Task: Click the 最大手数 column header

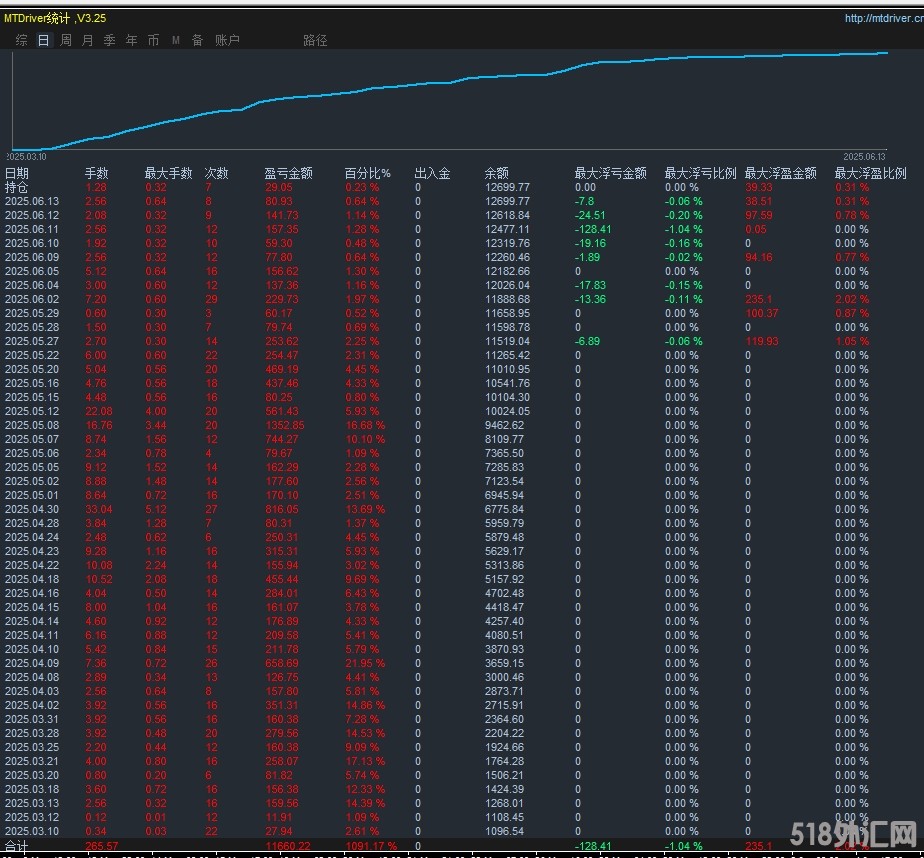Action: tap(169, 173)
